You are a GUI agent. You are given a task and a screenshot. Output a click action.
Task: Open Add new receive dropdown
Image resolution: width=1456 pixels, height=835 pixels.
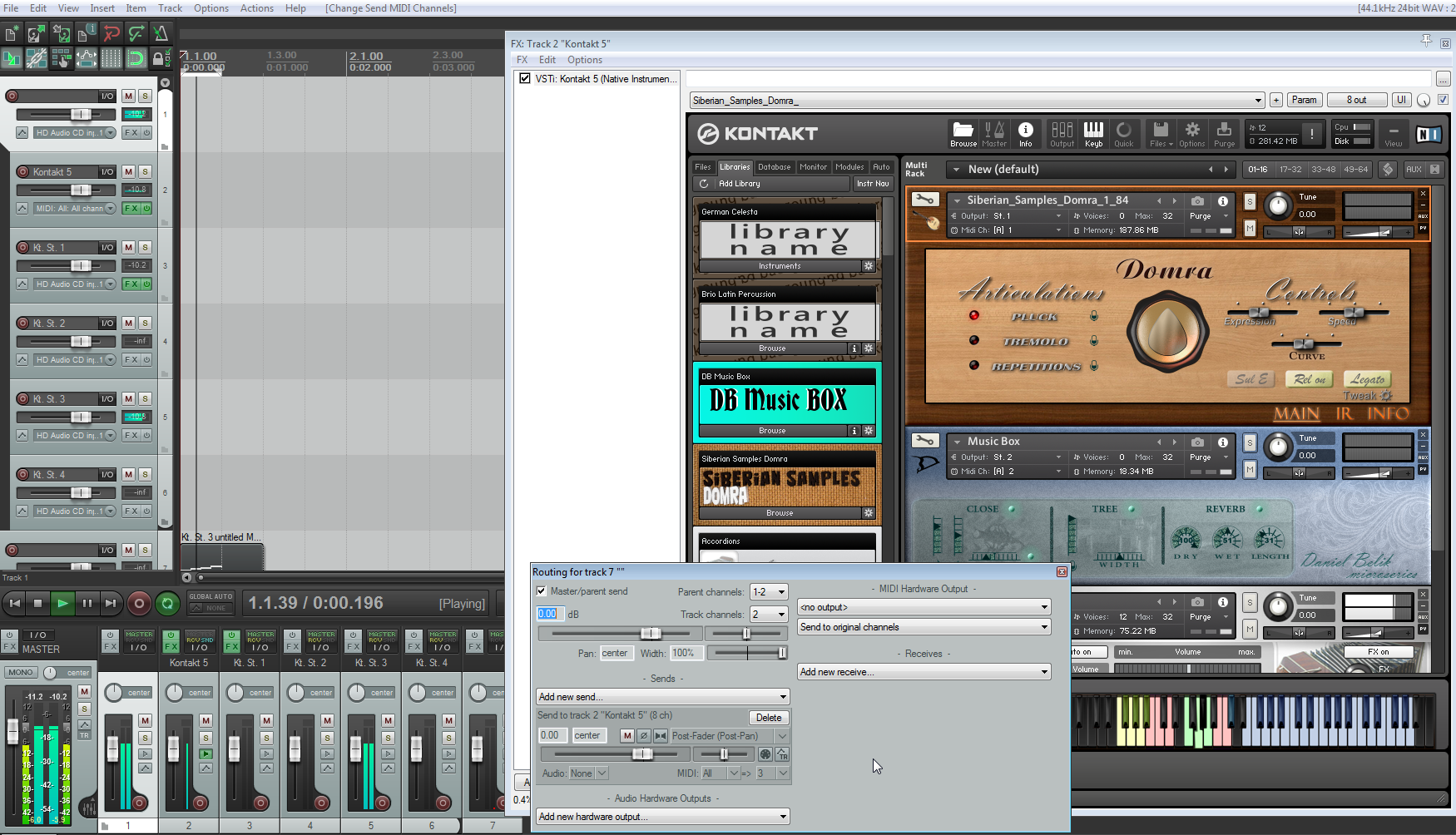(x=924, y=672)
